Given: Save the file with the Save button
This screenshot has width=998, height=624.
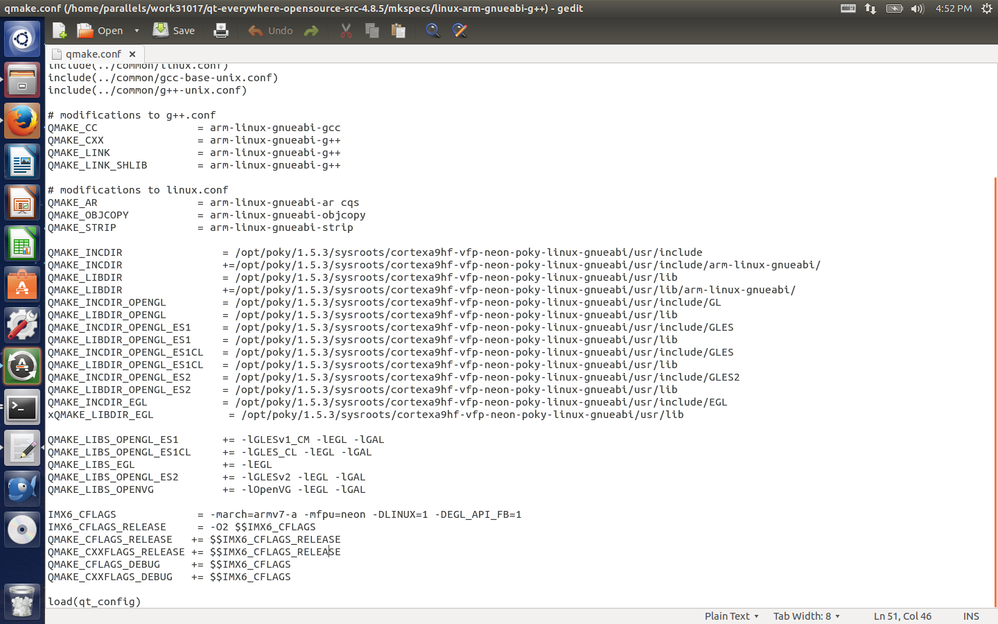Looking at the screenshot, I should tap(172, 30).
